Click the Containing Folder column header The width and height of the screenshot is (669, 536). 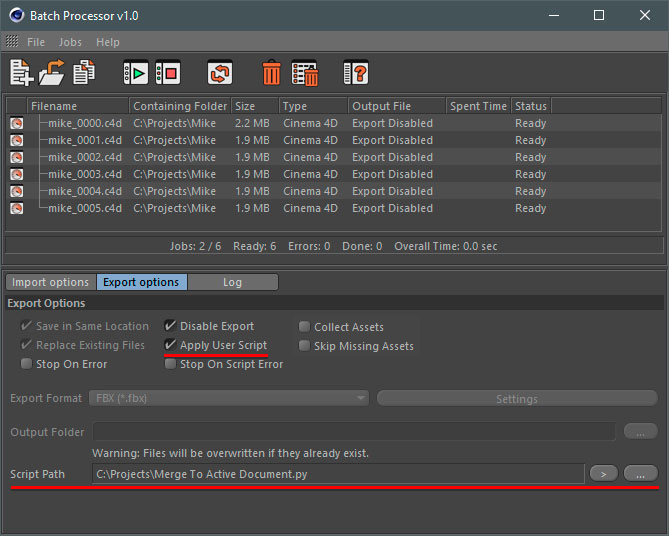point(180,106)
